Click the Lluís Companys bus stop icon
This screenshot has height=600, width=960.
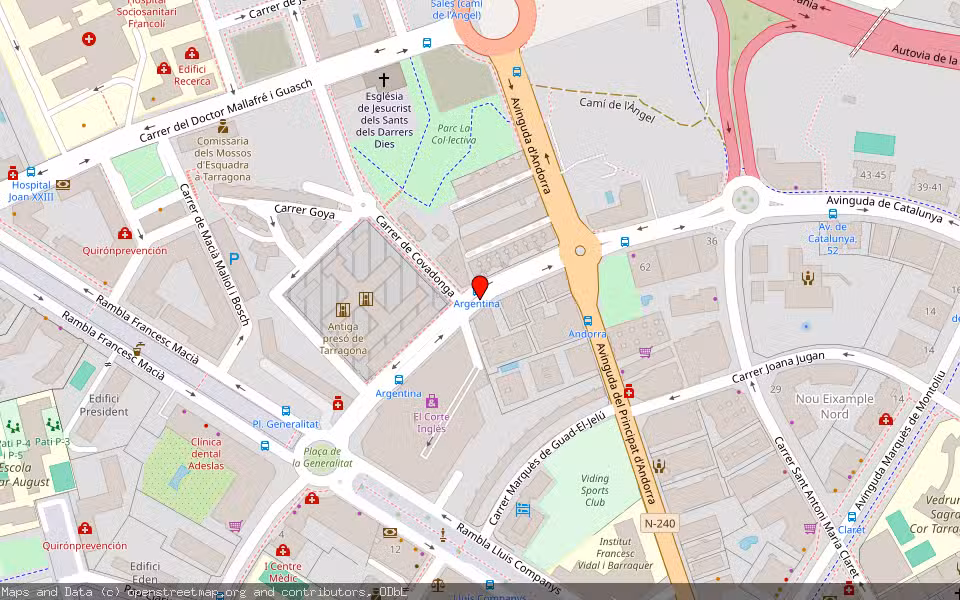pos(490,585)
